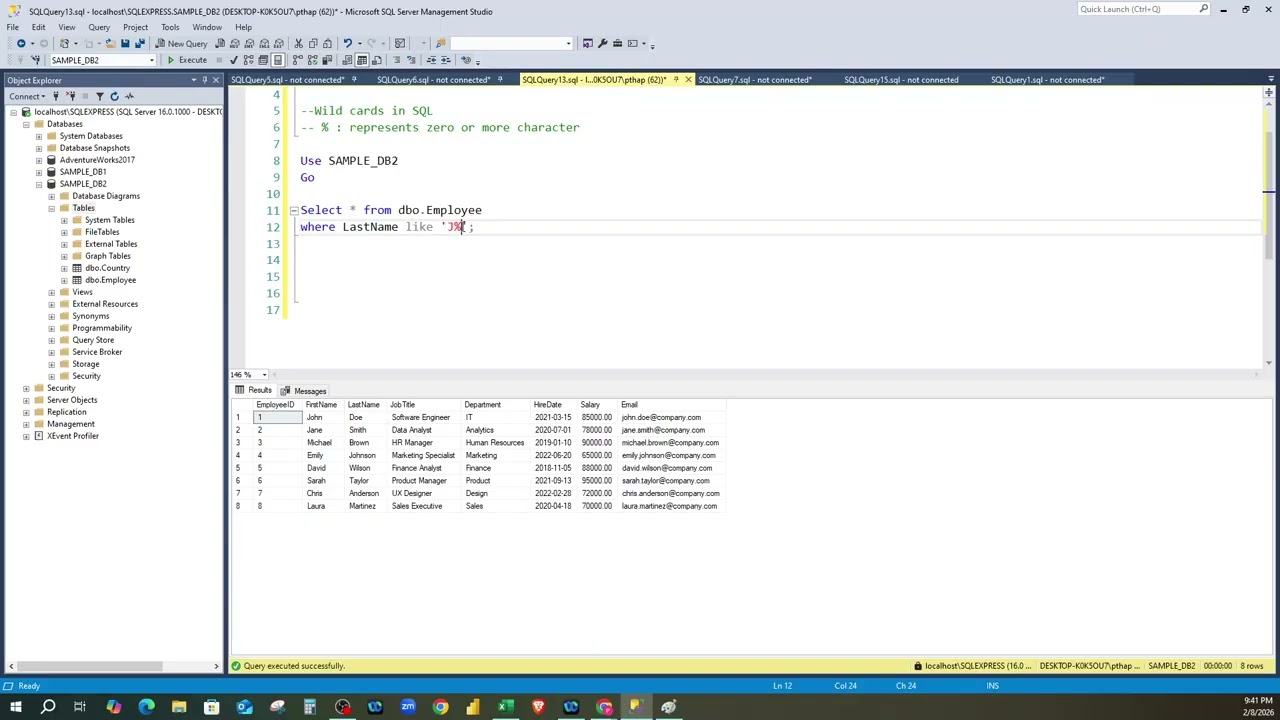Open the Analysis Services MDX query icon
Screen dimensions: 1280x720
(235, 43)
